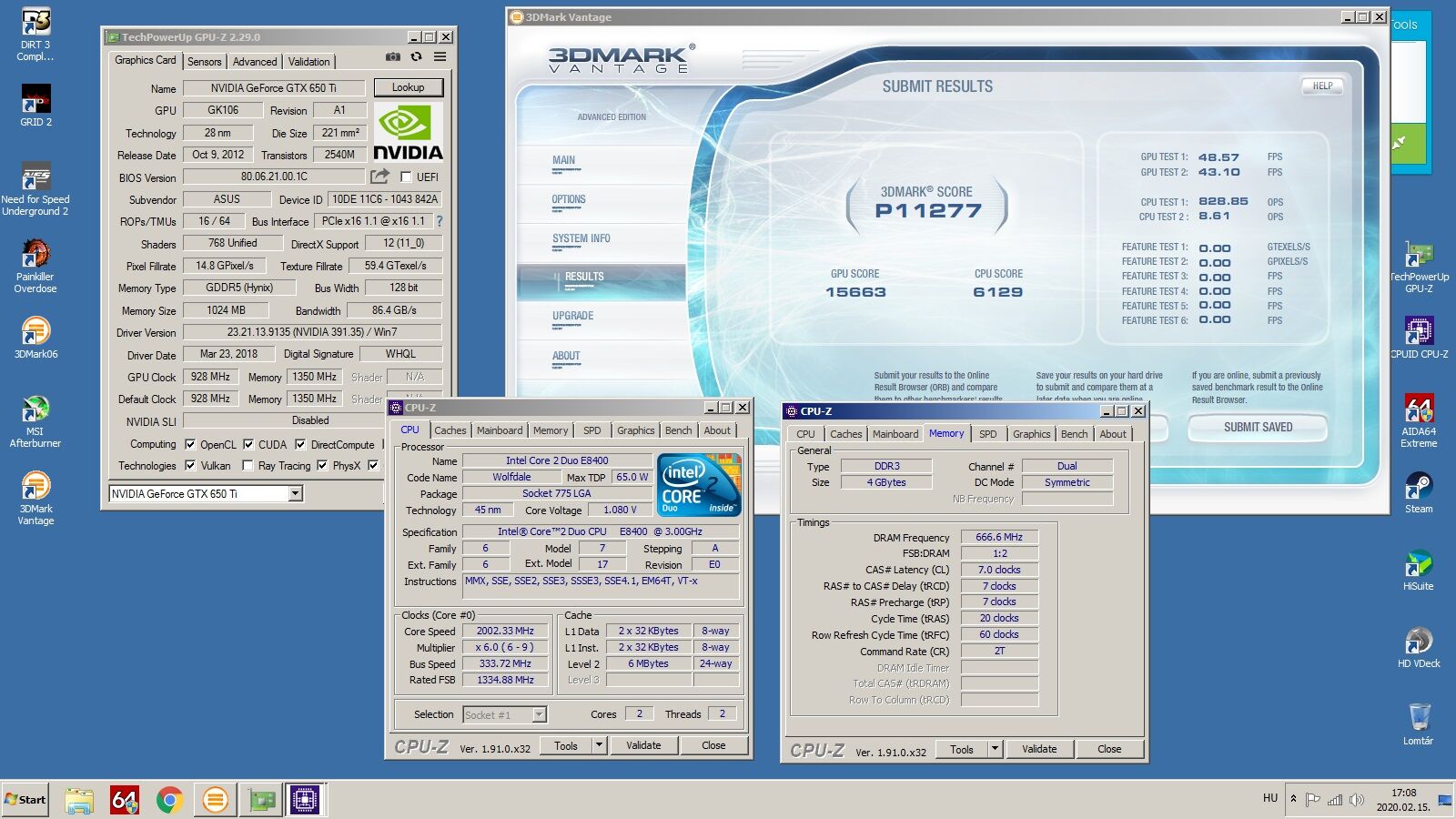The width and height of the screenshot is (1456, 819).
Task: Open the Validation tab in GPU-Z
Action: (x=309, y=62)
